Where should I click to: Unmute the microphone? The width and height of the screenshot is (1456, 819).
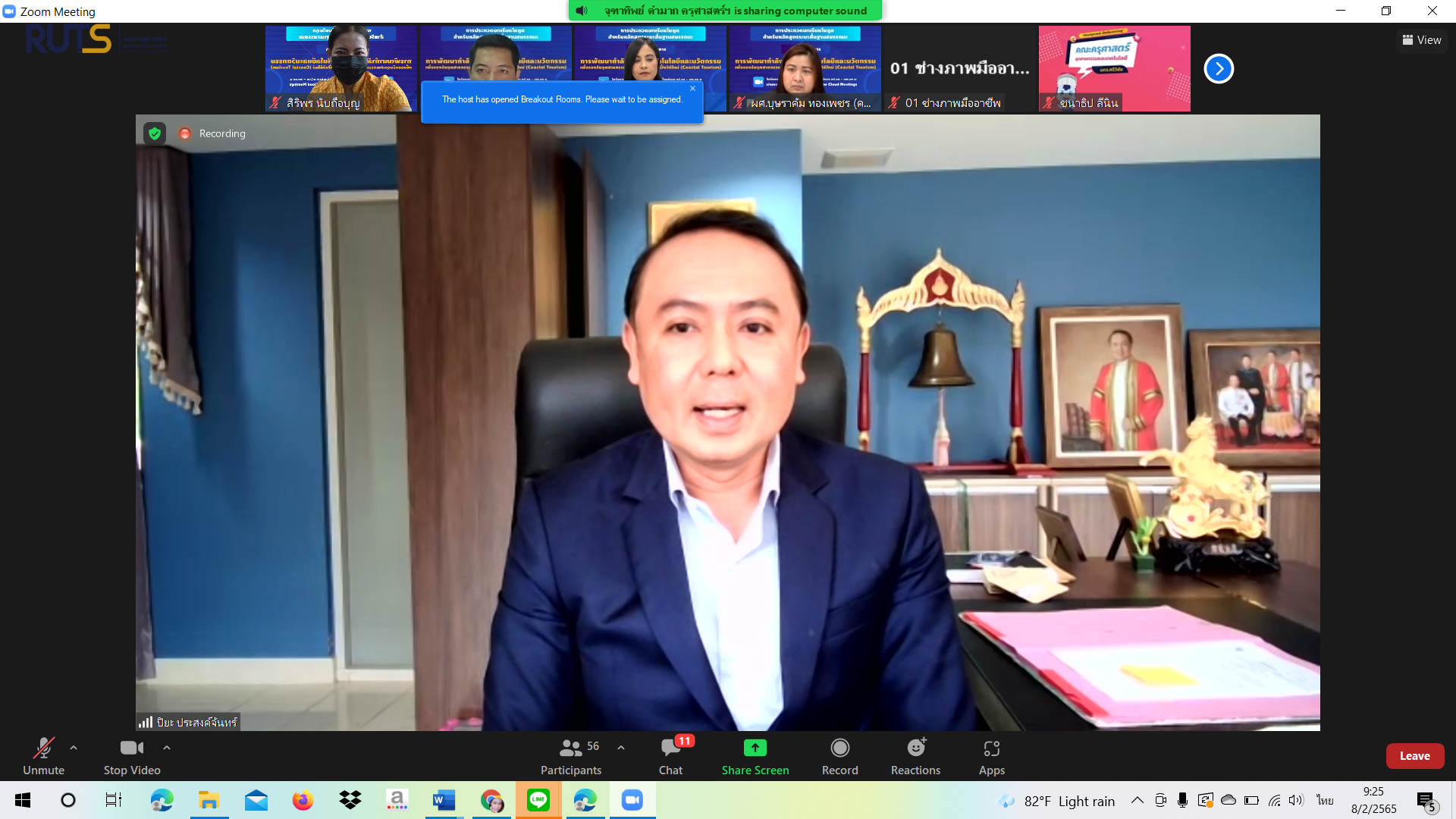click(43, 757)
